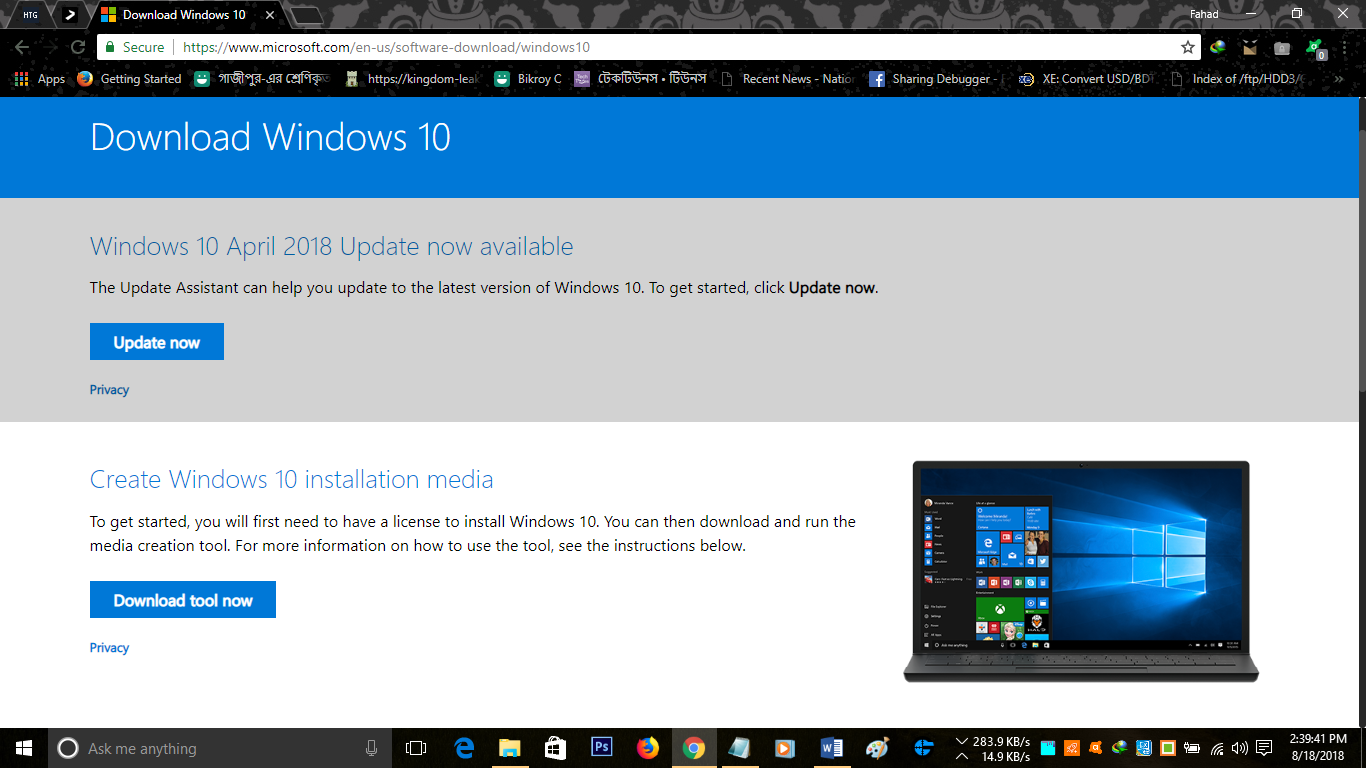This screenshot has width=1366, height=768.
Task: Open the Privacy link under Download tool now
Action: (109, 648)
